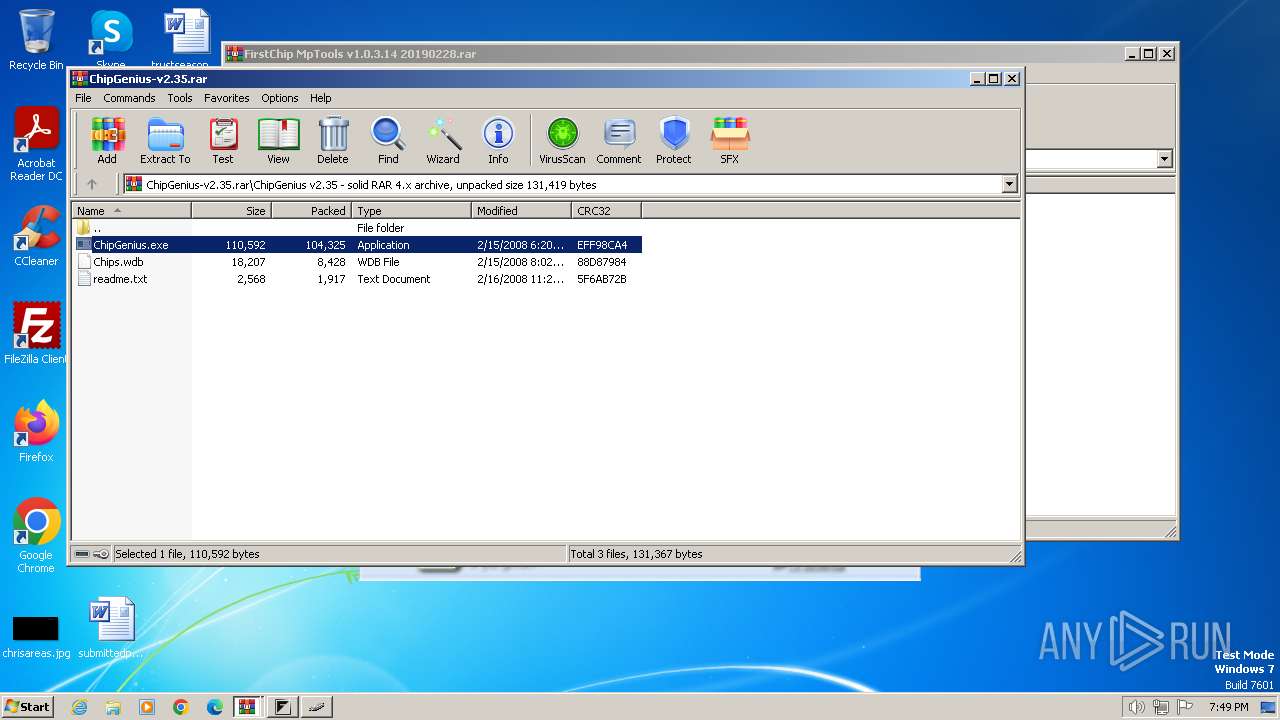
Task: Click the clock showing 7:49 PM
Action: tap(1229, 707)
